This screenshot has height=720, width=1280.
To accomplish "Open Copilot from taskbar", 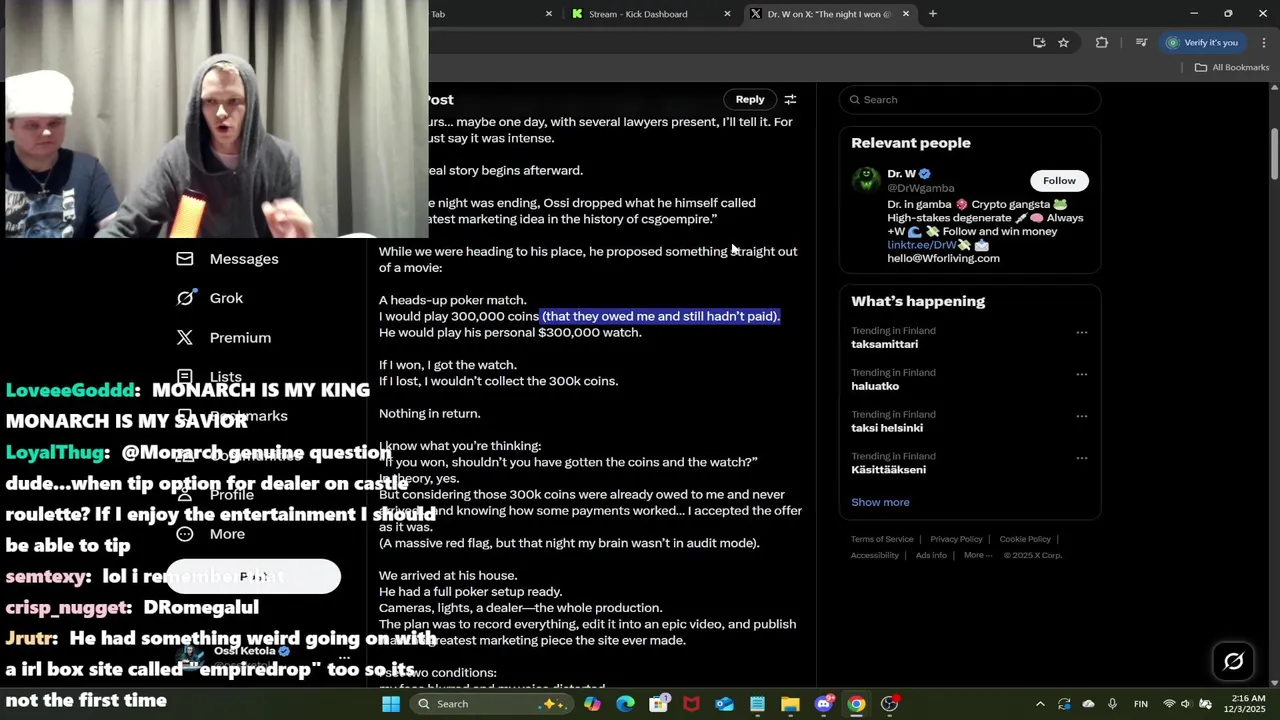I will (592, 704).
